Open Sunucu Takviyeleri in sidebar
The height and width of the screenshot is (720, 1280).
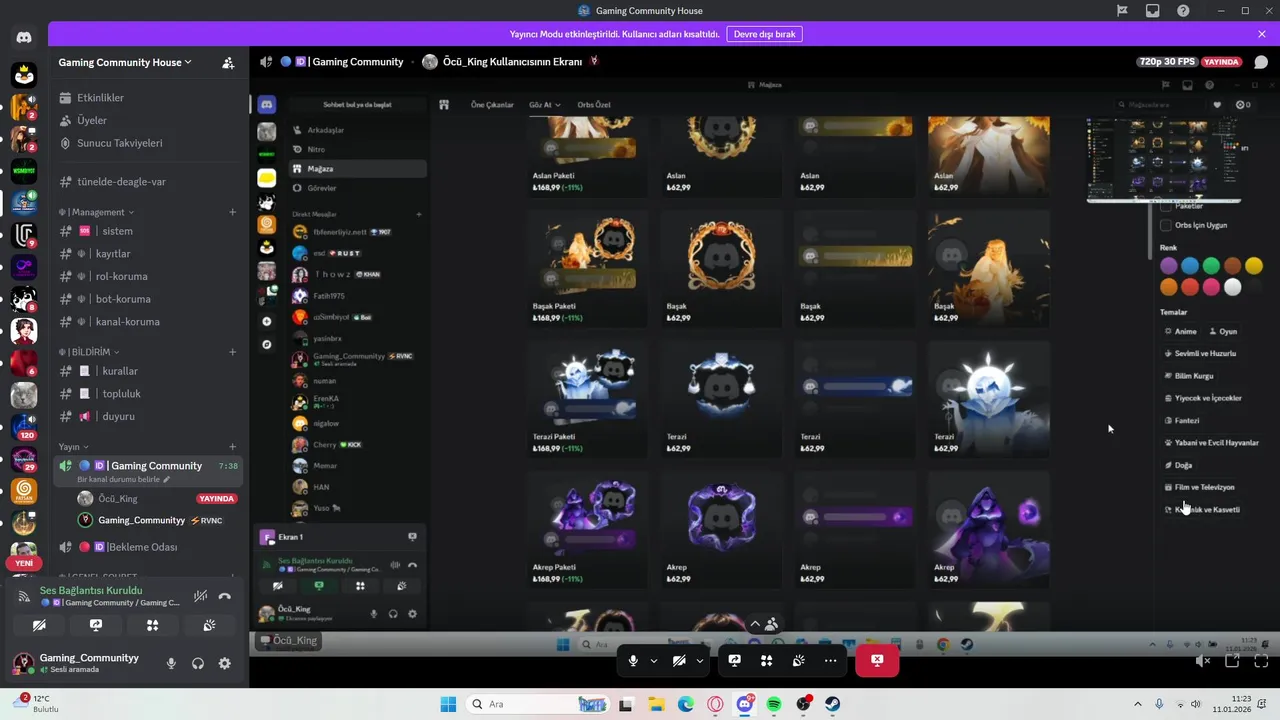pyautogui.click(x=150, y=143)
